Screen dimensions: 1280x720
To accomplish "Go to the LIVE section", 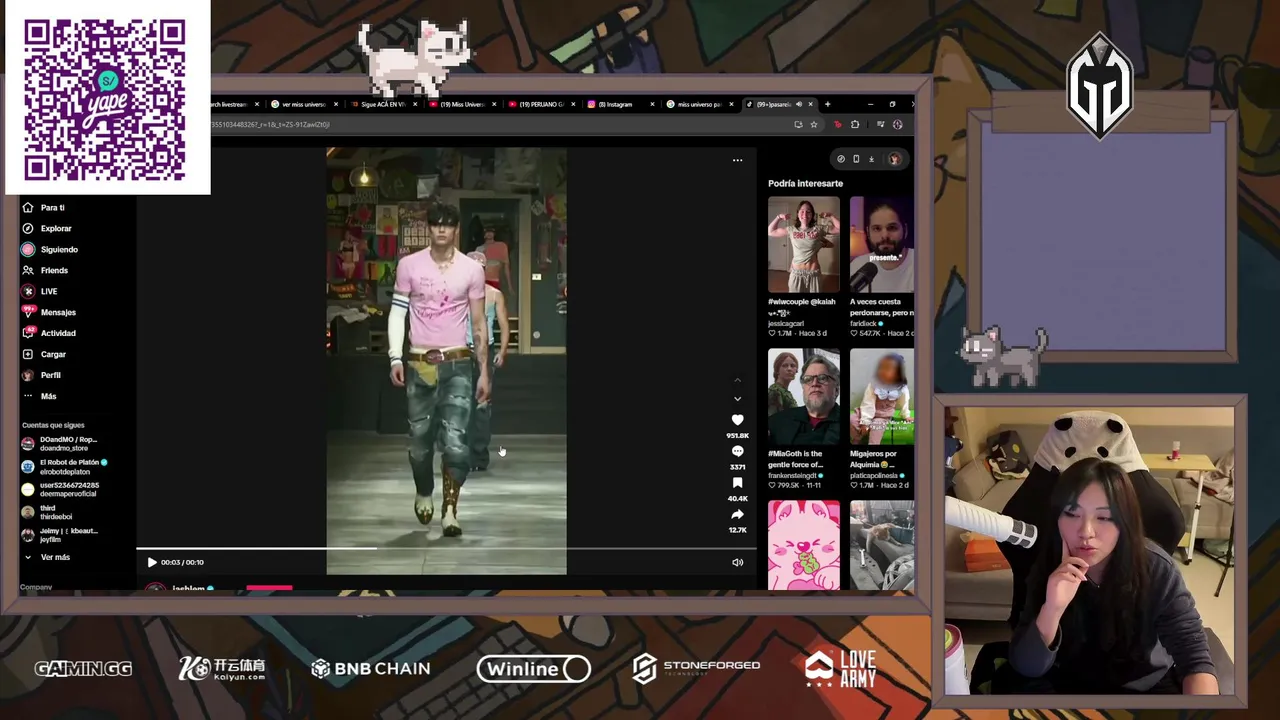I will click(x=40, y=291).
